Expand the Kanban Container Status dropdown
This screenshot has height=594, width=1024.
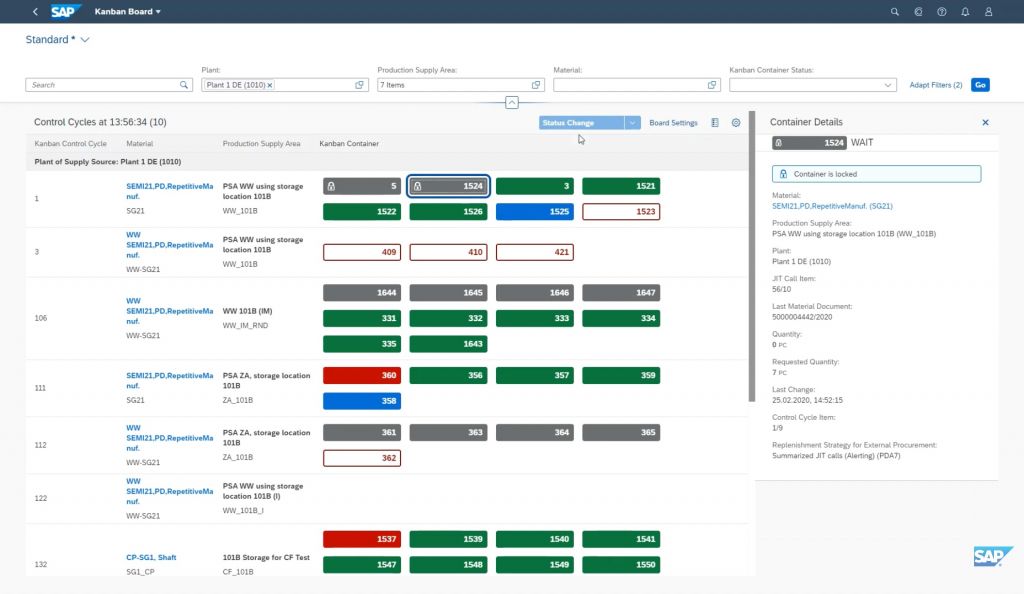click(888, 85)
